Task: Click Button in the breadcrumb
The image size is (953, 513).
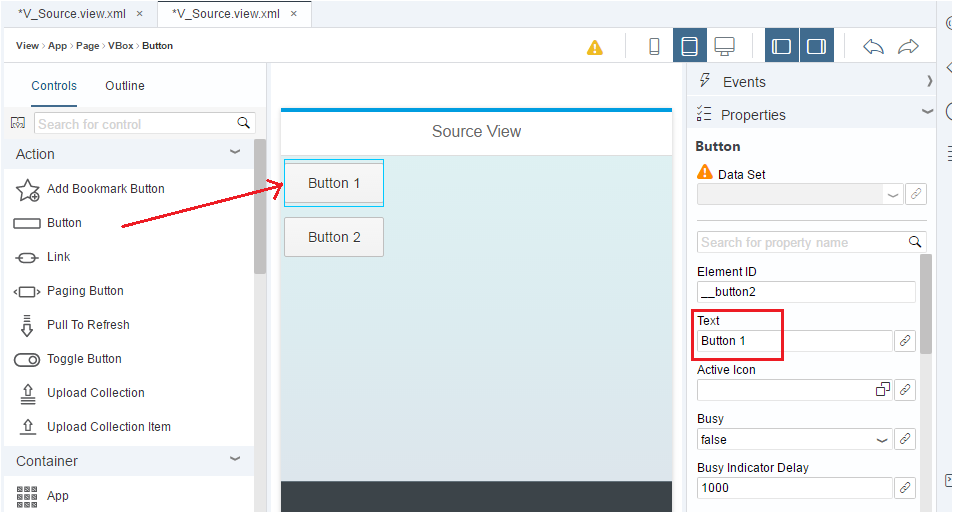Action: click(157, 46)
